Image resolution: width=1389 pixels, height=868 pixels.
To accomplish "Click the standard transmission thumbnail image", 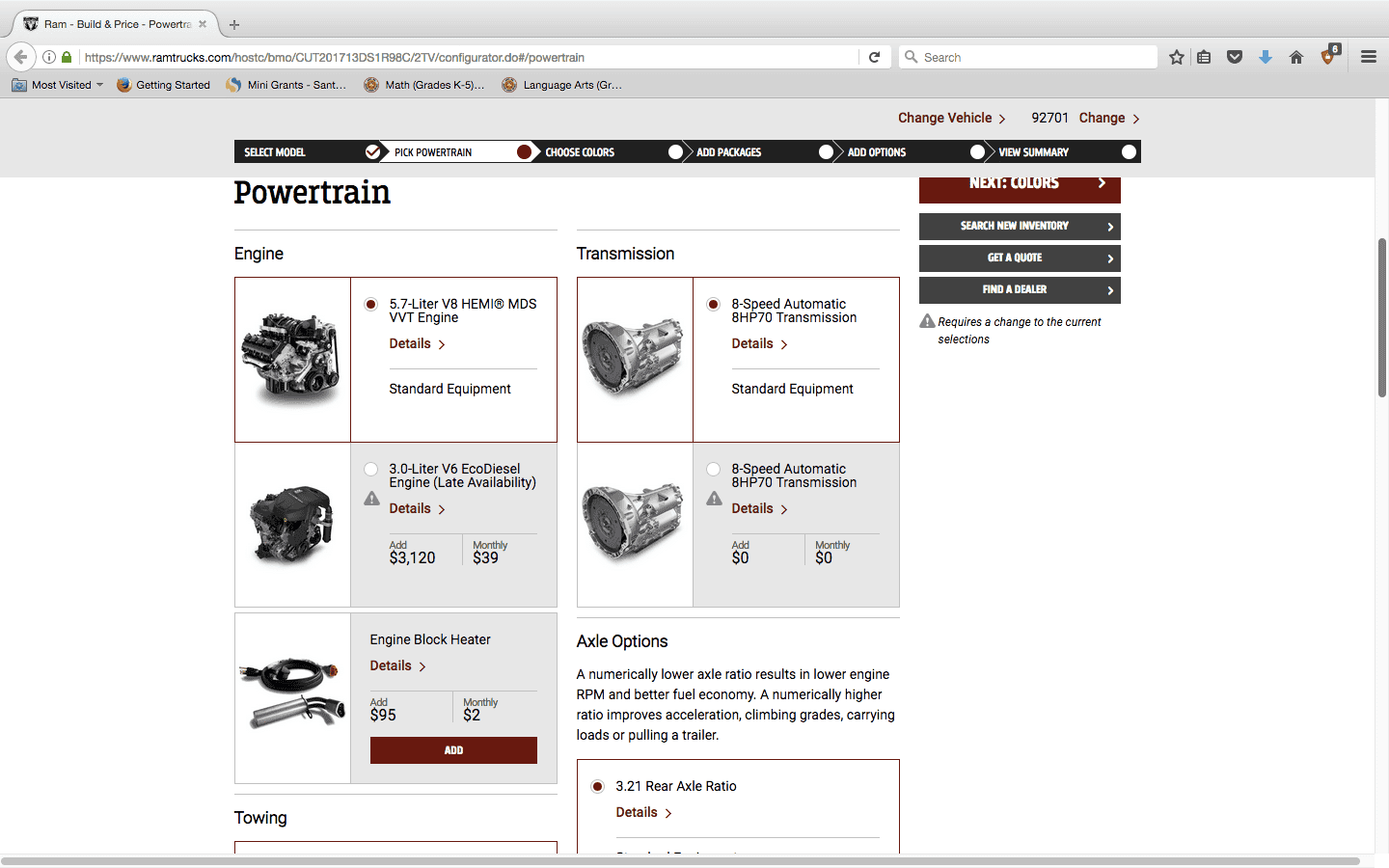I will click(635, 360).
